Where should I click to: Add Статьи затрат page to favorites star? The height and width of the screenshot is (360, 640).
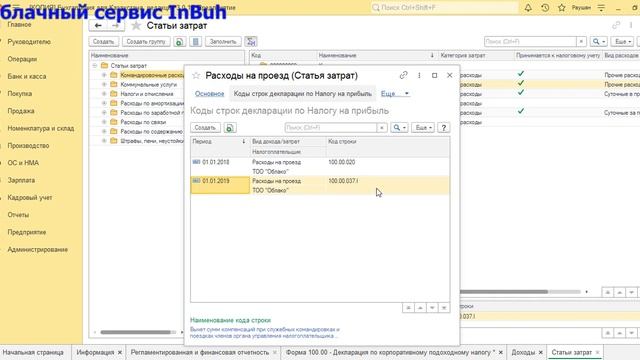pyautogui.click(x=136, y=26)
